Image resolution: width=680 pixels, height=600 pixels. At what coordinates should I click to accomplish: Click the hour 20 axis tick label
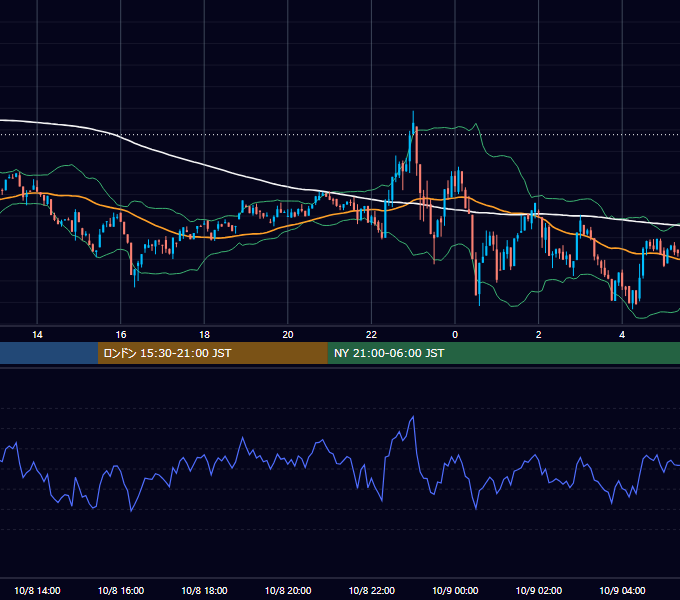tap(288, 335)
